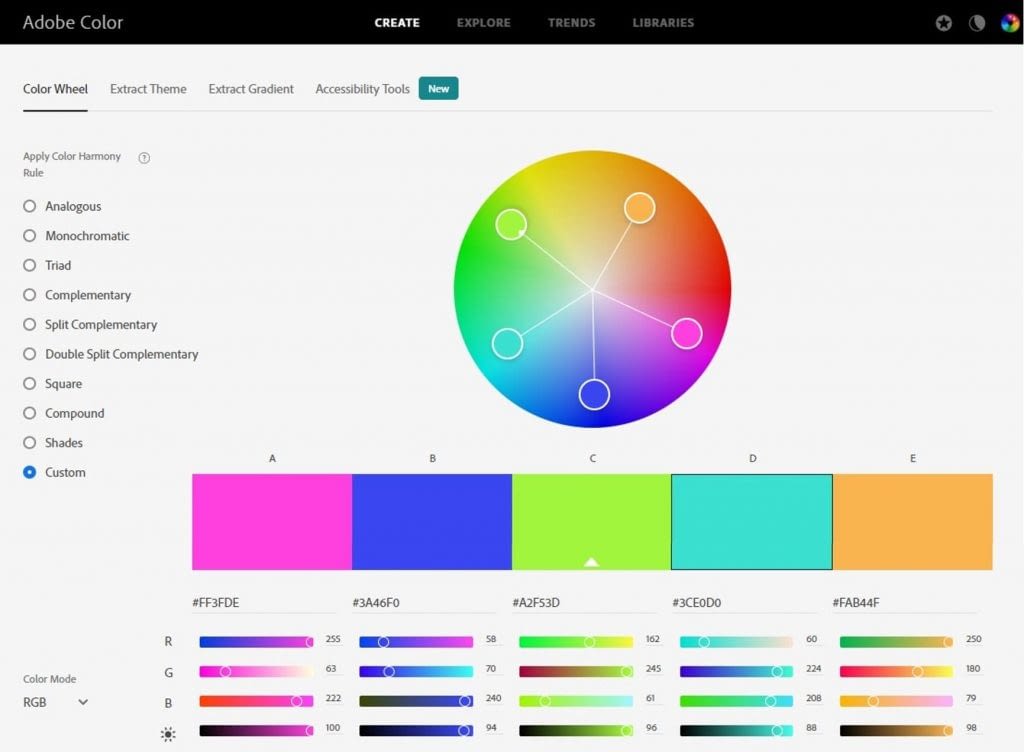Open the EXPLORE section in the top navigation
The width and height of the screenshot is (1024, 752).
pos(483,22)
